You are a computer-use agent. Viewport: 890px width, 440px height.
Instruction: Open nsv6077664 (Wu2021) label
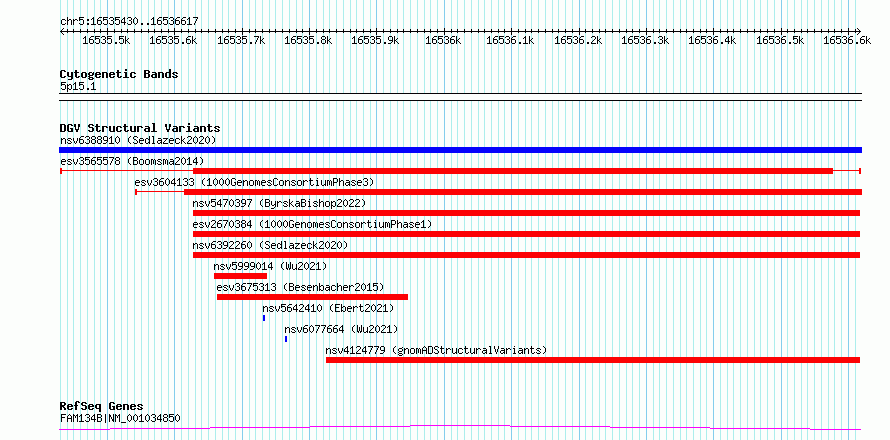point(341,329)
